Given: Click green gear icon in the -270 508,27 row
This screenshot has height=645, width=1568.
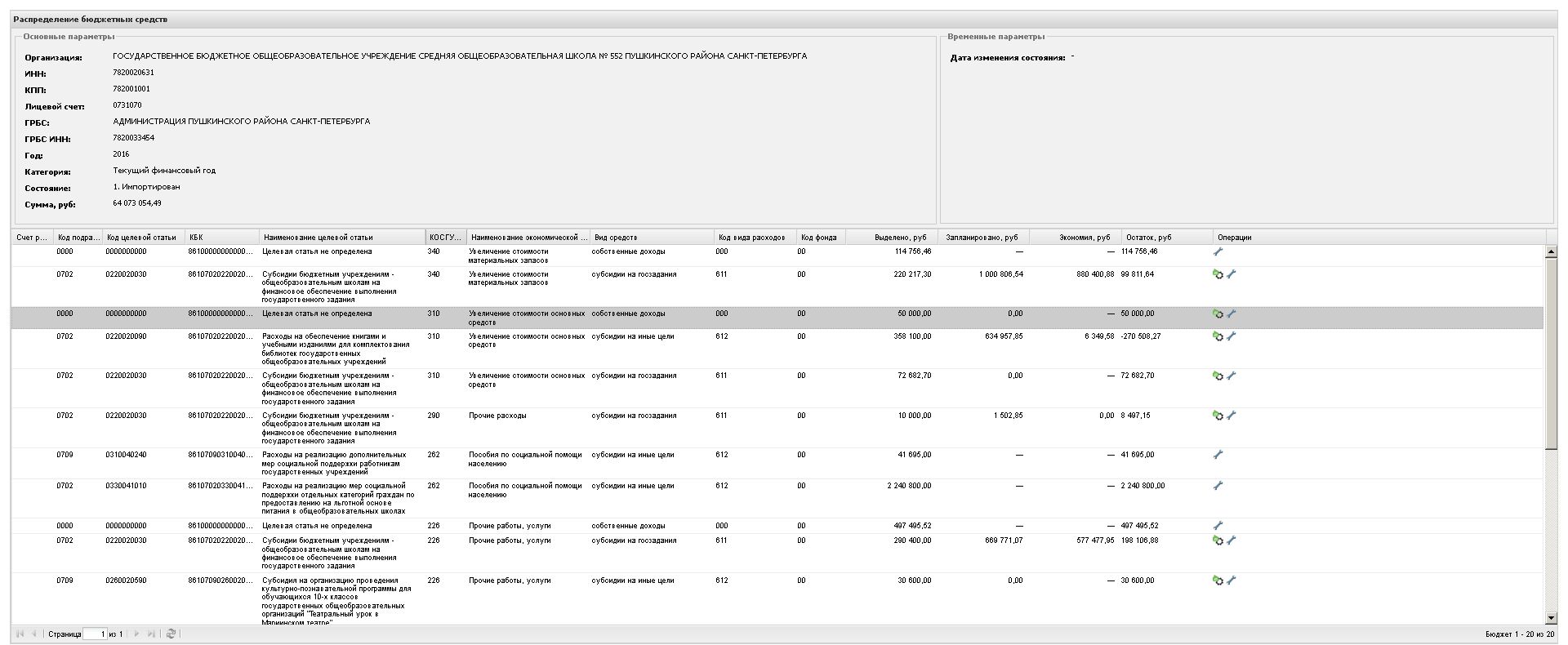Looking at the screenshot, I should pos(1218,336).
